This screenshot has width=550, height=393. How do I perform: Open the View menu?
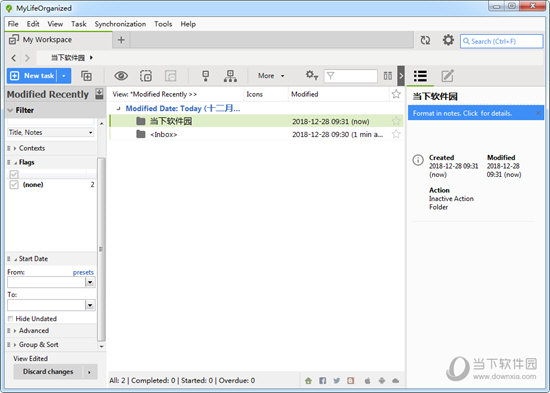(55, 24)
